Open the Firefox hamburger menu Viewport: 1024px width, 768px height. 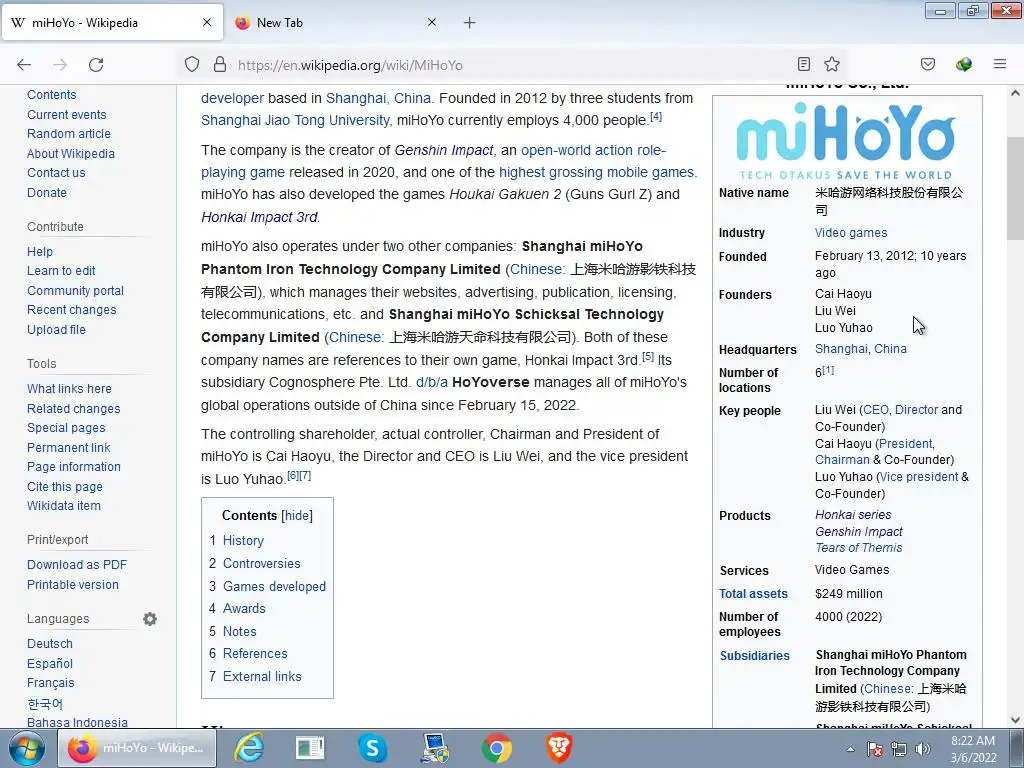(1000, 64)
